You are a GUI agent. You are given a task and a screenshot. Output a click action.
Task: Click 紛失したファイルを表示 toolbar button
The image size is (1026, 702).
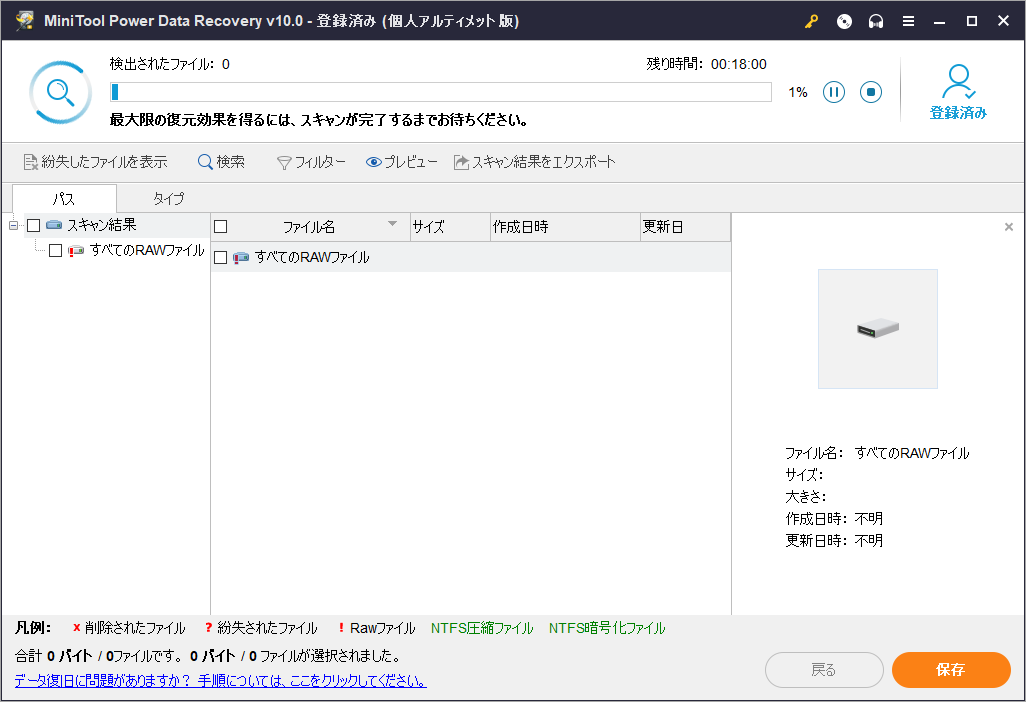[x=96, y=162]
